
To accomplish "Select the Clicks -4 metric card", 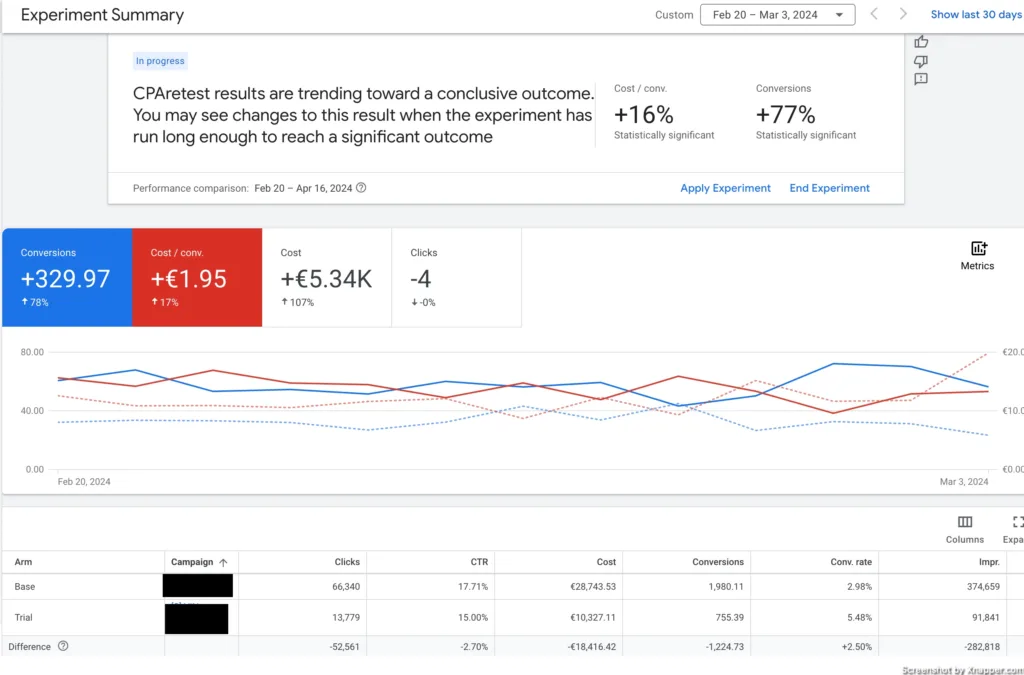I will click(456, 277).
